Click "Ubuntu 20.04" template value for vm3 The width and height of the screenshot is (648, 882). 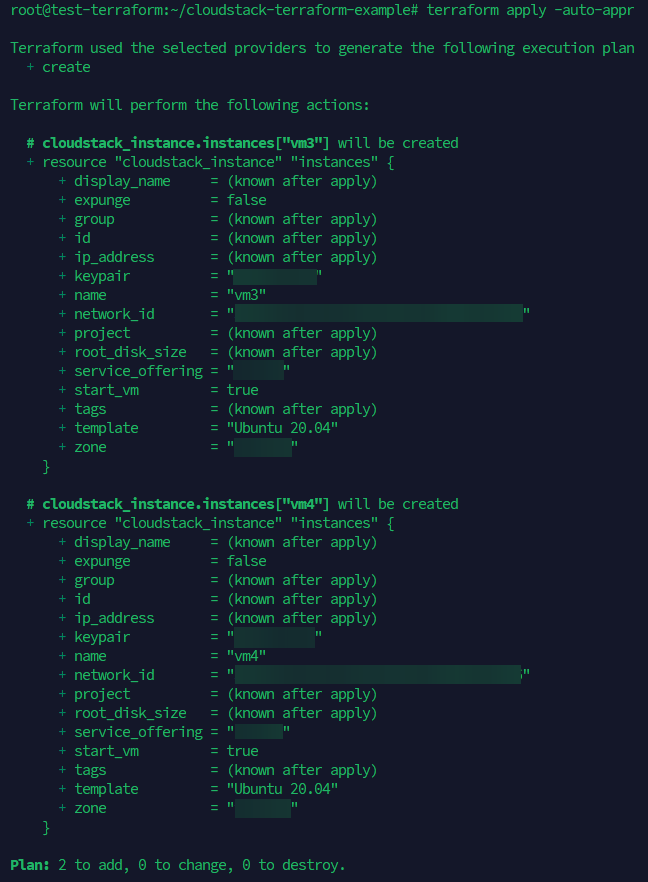coord(282,428)
